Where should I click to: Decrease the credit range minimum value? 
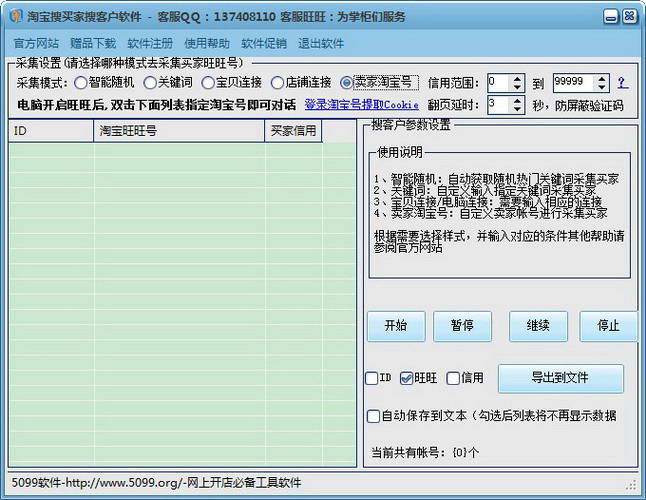pyautogui.click(x=517, y=87)
